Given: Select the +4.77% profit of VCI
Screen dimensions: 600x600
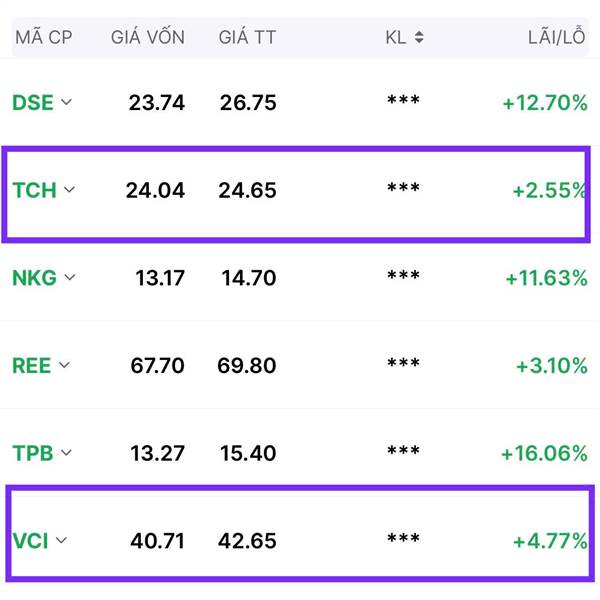Looking at the screenshot, I should pos(550,541).
